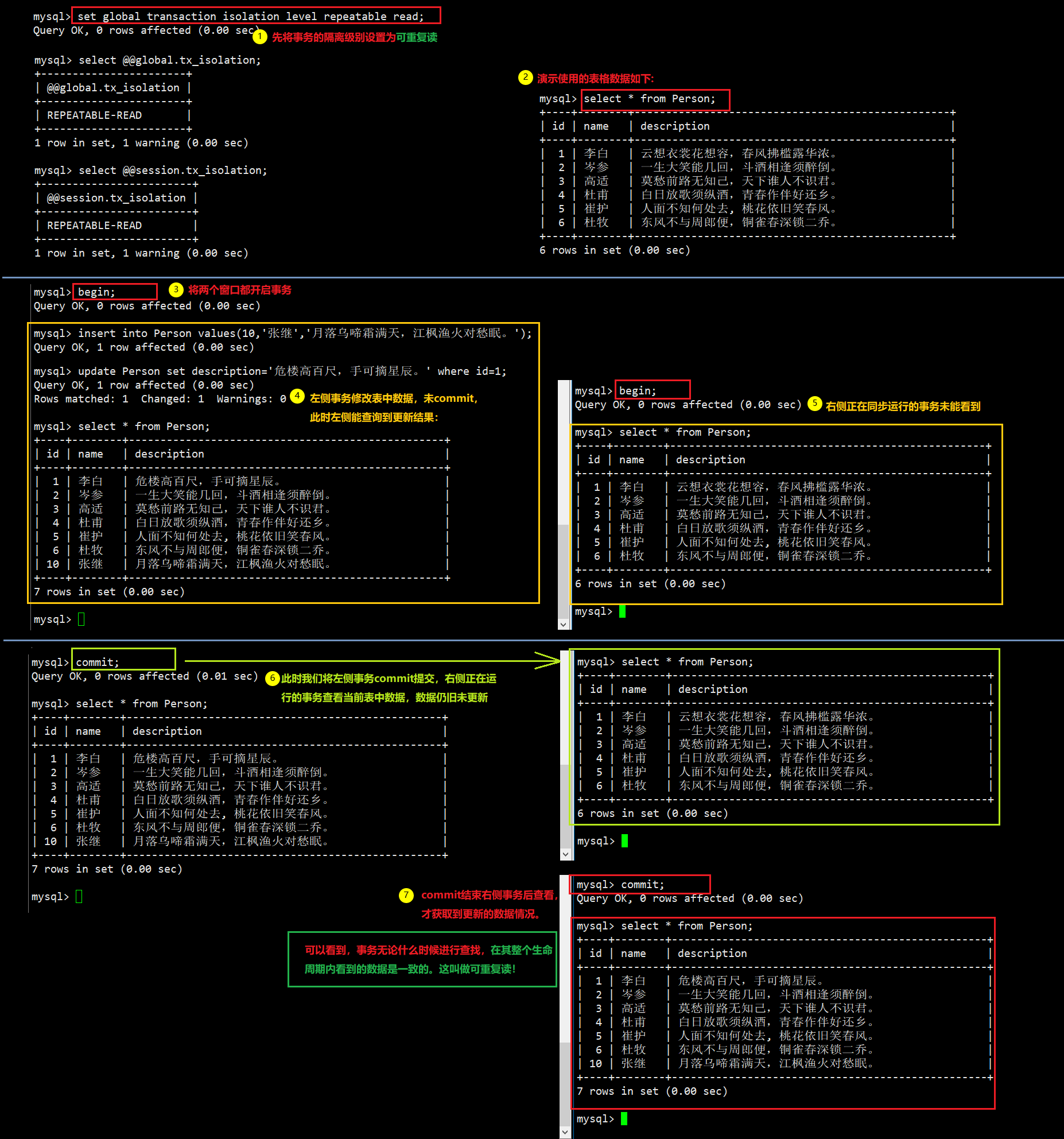Click the REPEATABLE-READ value under @@global.tx_isolation
This screenshot has width=1064, height=1139.
[x=94, y=115]
